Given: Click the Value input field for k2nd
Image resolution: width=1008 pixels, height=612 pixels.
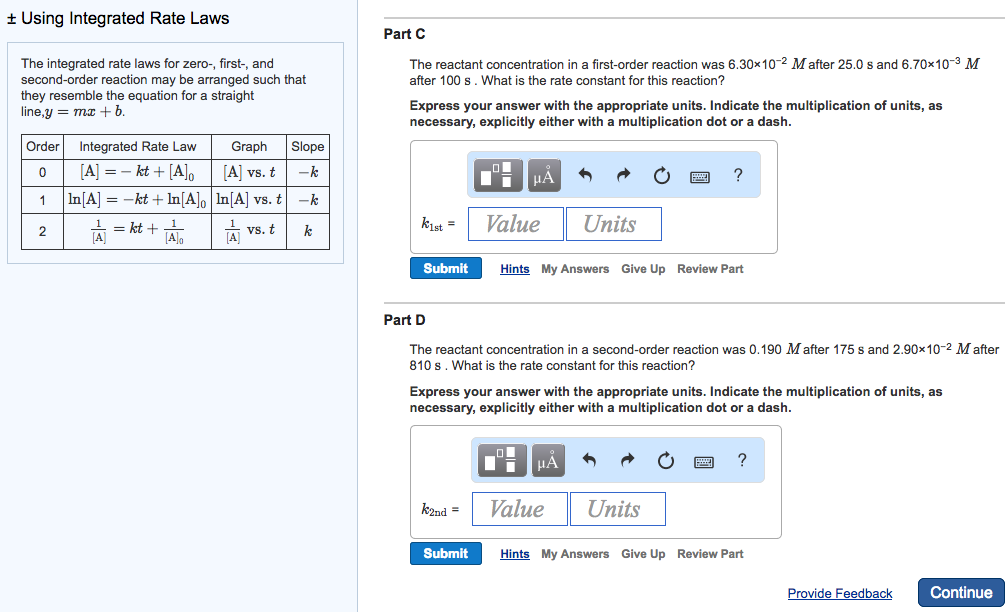Looking at the screenshot, I should click(519, 508).
